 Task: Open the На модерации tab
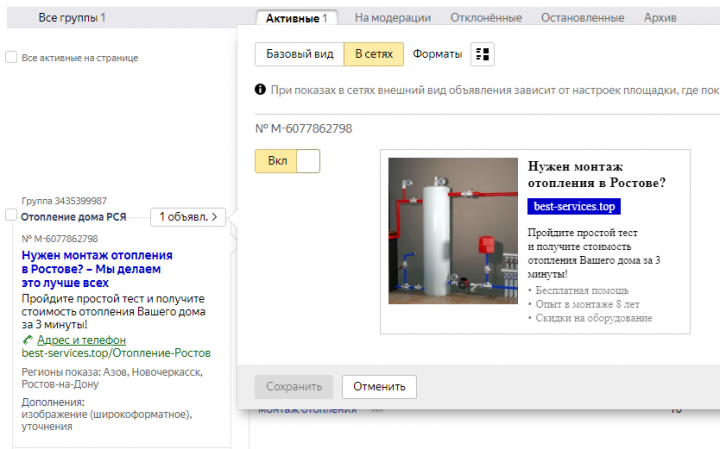[x=393, y=18]
